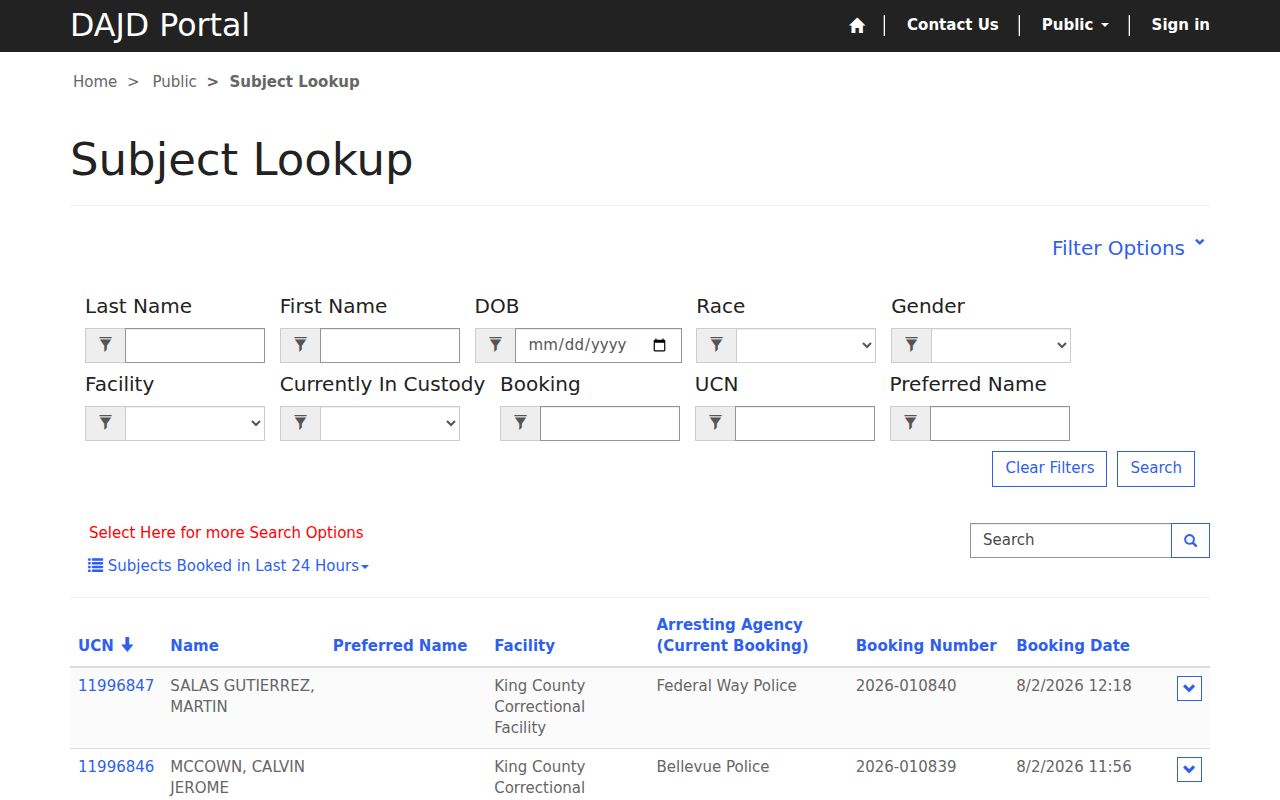The width and height of the screenshot is (1280, 800).
Task: Open the Facility dropdown
Action: point(195,423)
